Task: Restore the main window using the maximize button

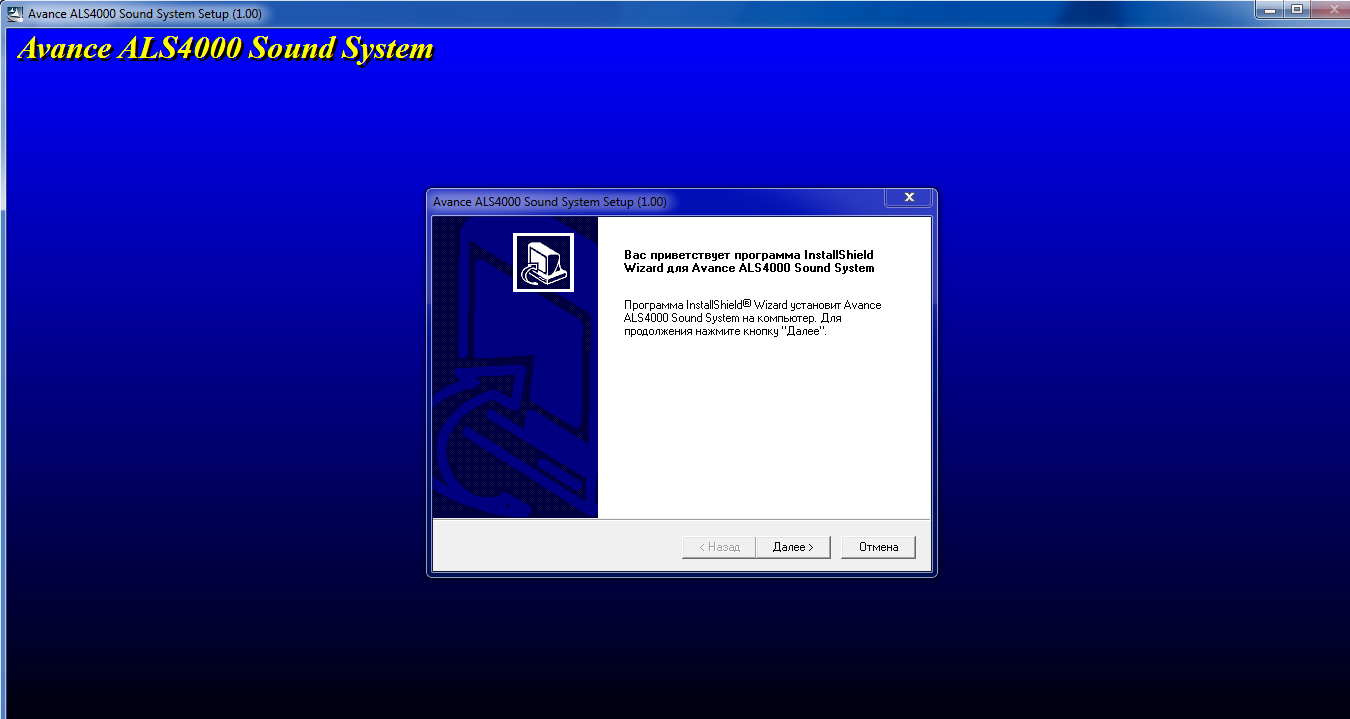Action: 1297,9
